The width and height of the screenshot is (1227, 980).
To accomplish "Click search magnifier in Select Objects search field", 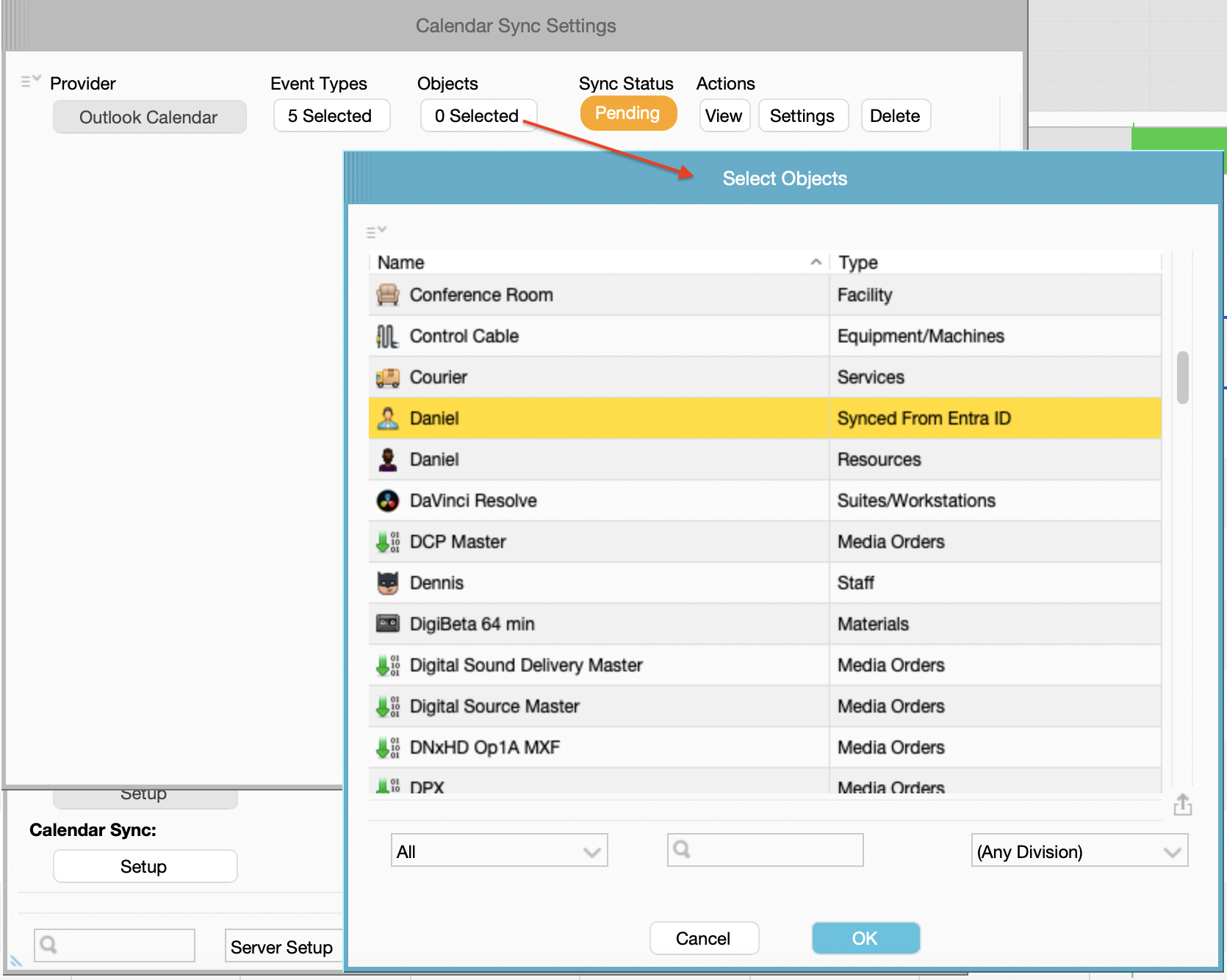I will [682, 849].
